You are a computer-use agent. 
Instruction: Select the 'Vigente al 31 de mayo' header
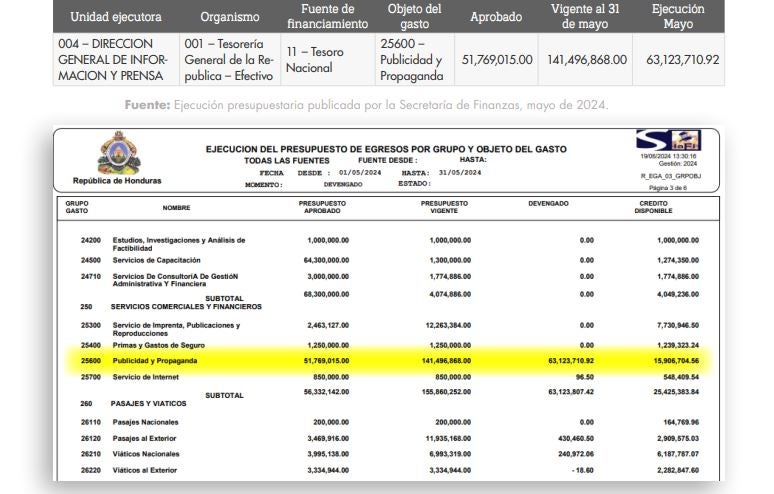[x=585, y=16]
